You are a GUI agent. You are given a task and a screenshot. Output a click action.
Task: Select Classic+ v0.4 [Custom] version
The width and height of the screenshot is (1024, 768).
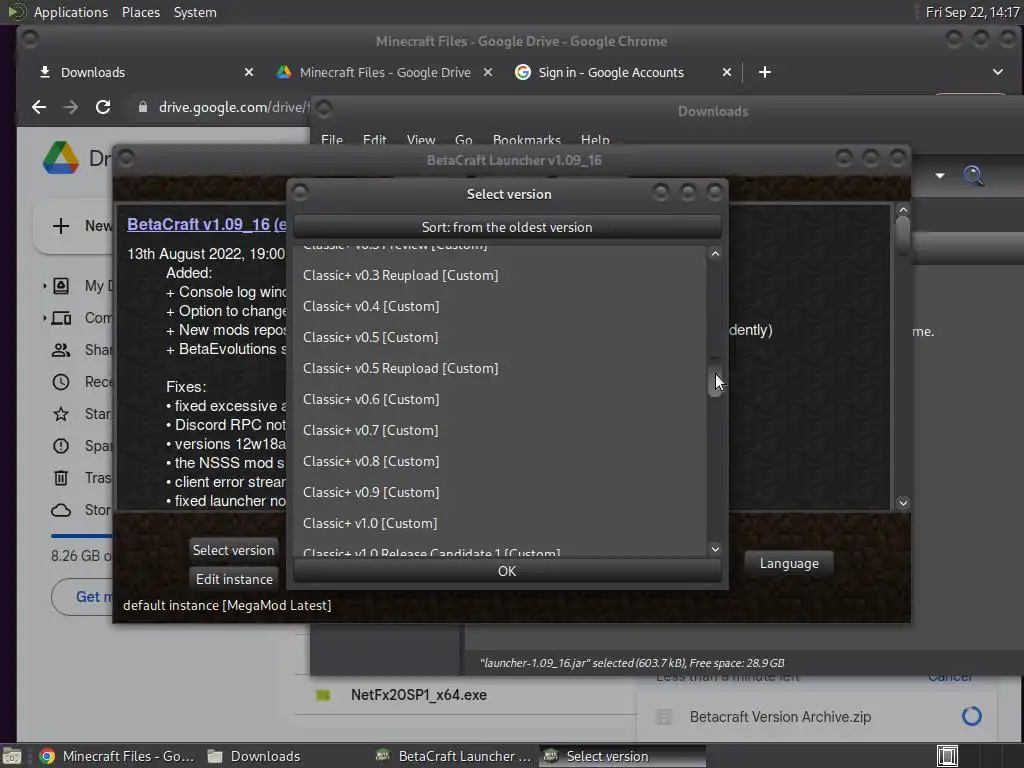tap(500, 306)
